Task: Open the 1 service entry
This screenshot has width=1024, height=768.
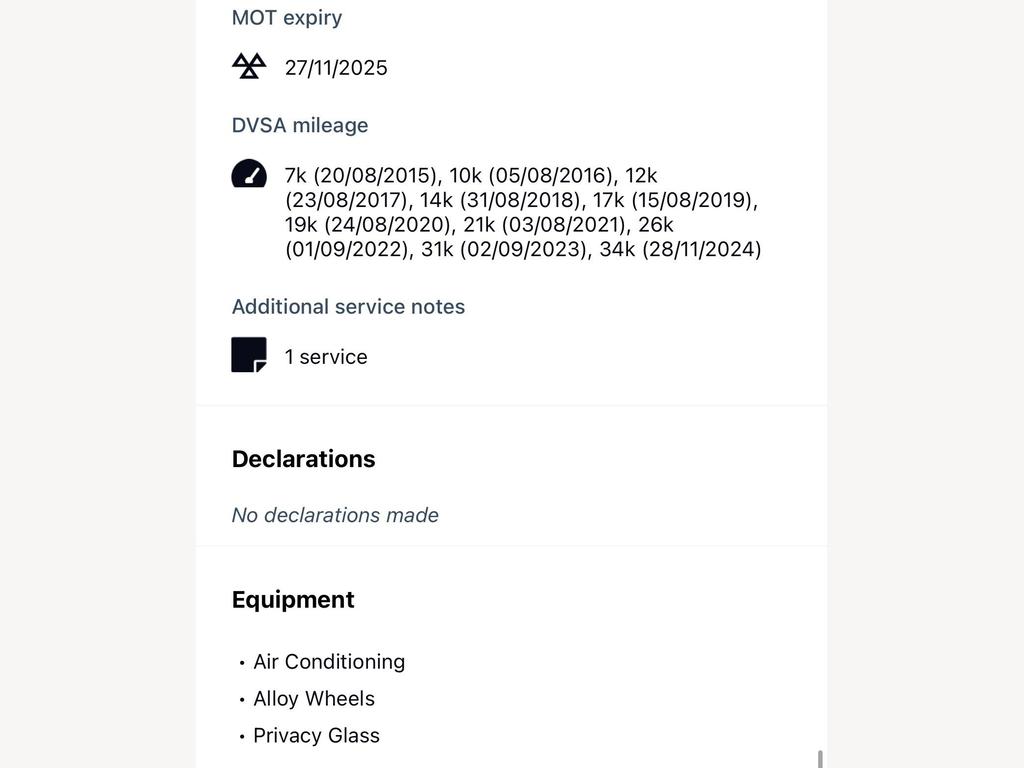Action: [x=326, y=357]
